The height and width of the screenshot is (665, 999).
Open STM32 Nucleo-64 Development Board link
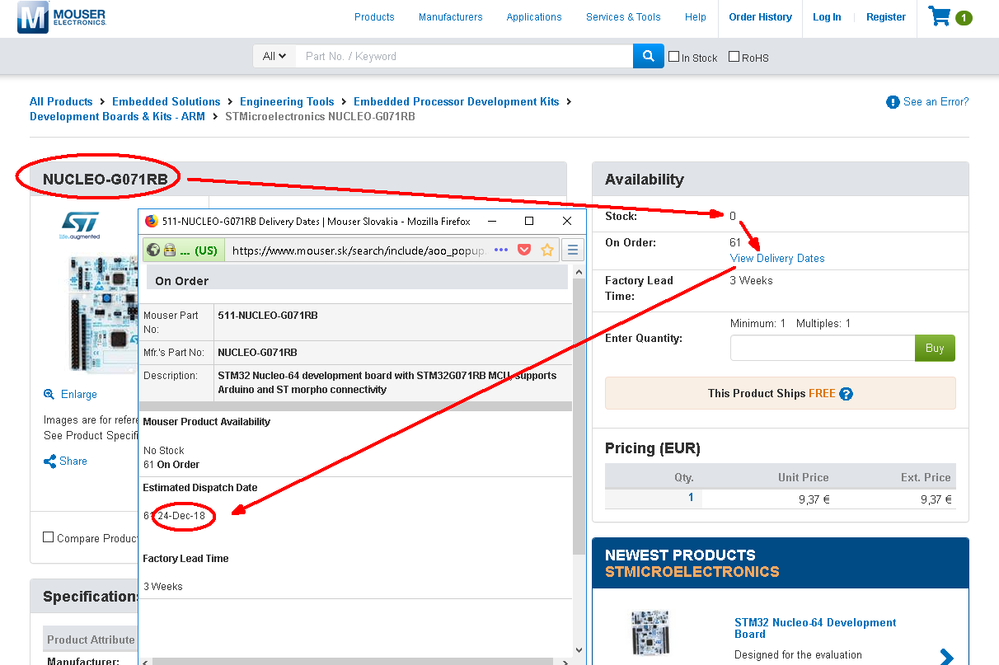point(815,628)
